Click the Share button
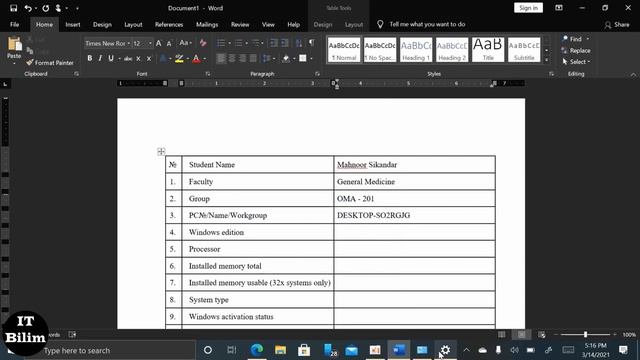This screenshot has width=640, height=360. pos(617,24)
